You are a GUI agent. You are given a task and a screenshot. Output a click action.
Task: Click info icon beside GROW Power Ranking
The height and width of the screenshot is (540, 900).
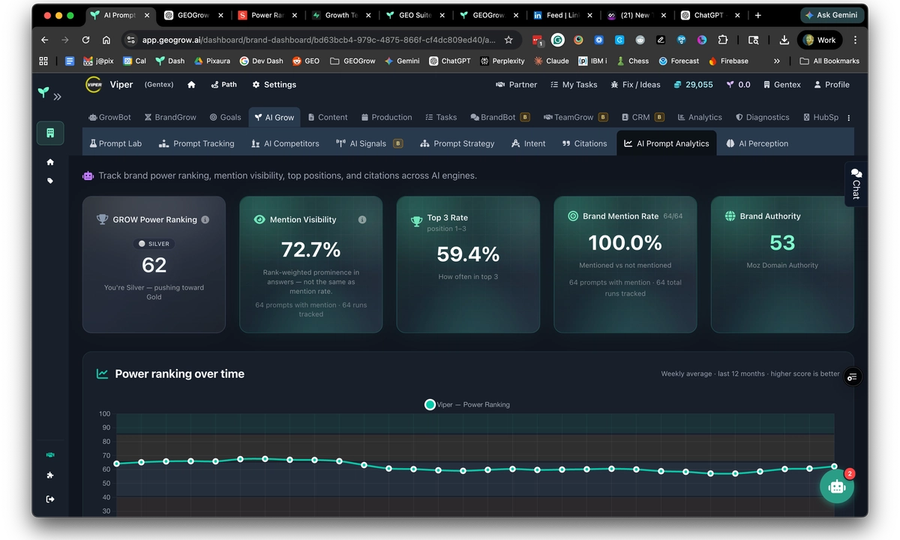[x=205, y=219]
